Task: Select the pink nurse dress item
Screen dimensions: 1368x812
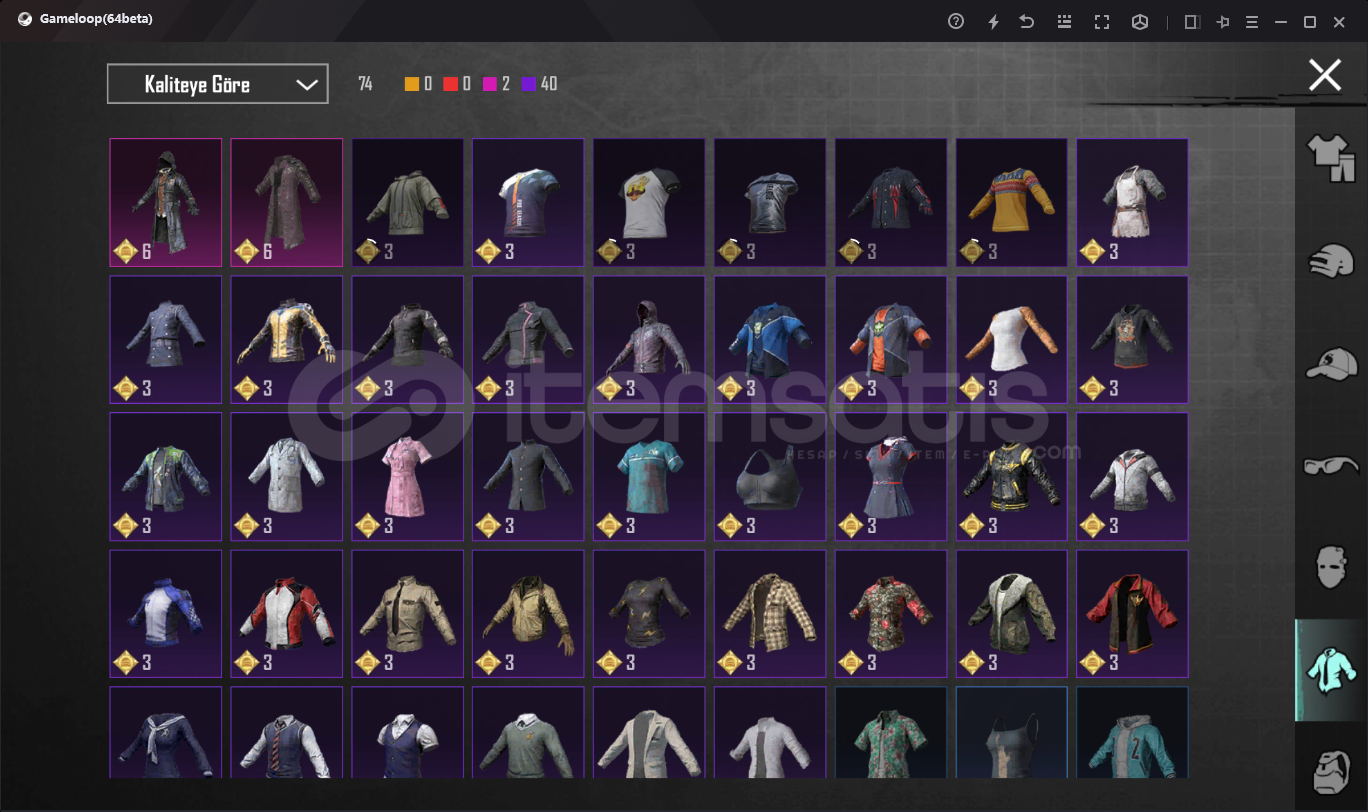Action: pyautogui.click(x=408, y=477)
